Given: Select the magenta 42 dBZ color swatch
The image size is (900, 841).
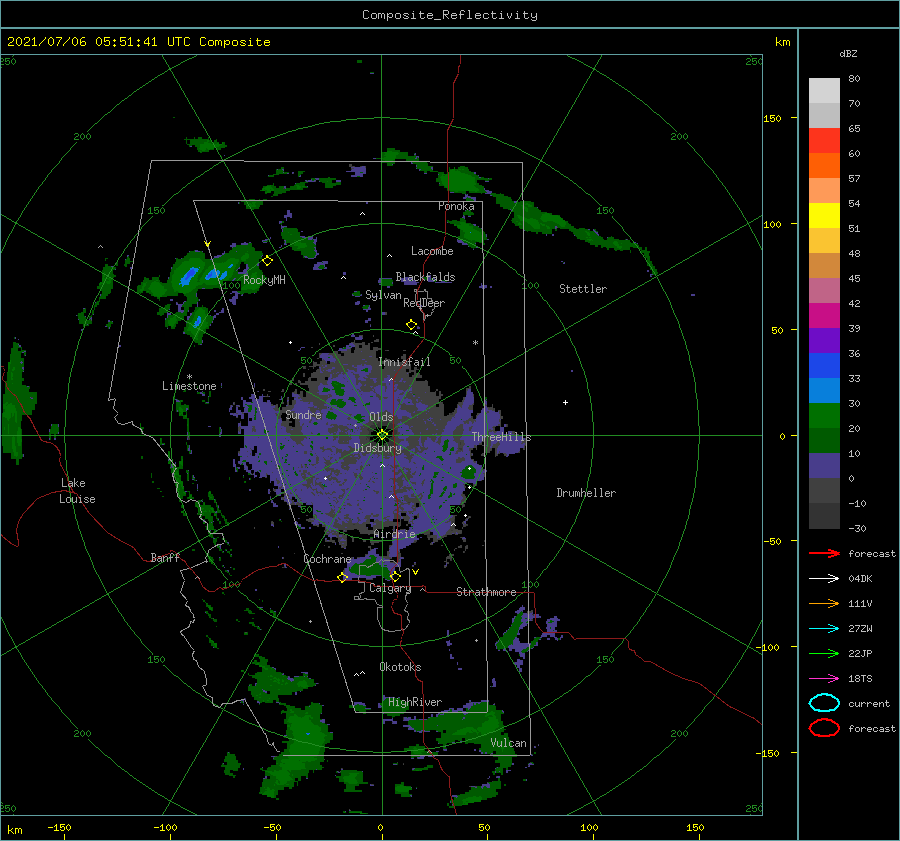Looking at the screenshot, I should 824,315.
